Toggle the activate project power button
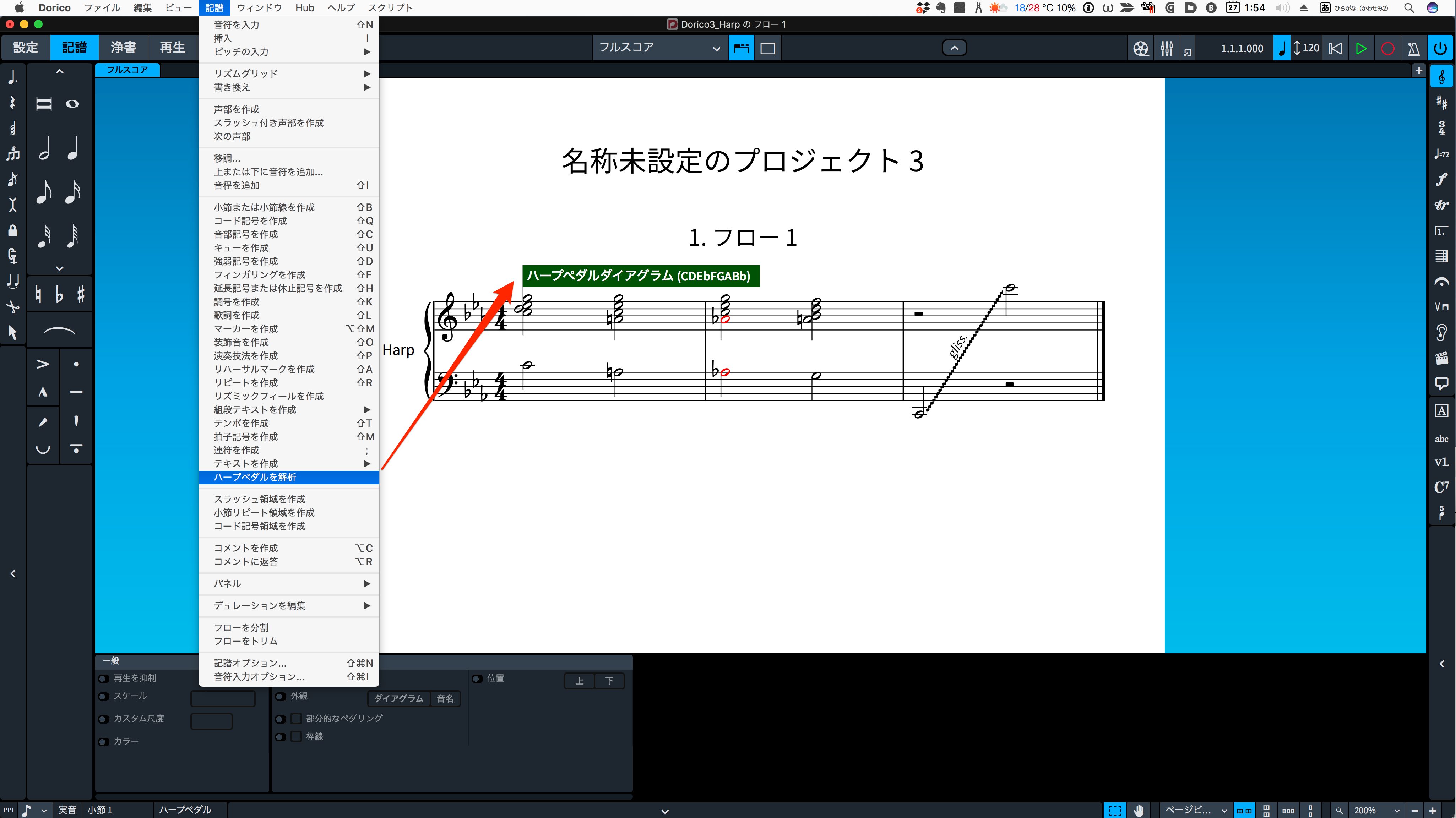The width and height of the screenshot is (1456, 818). click(1441, 49)
